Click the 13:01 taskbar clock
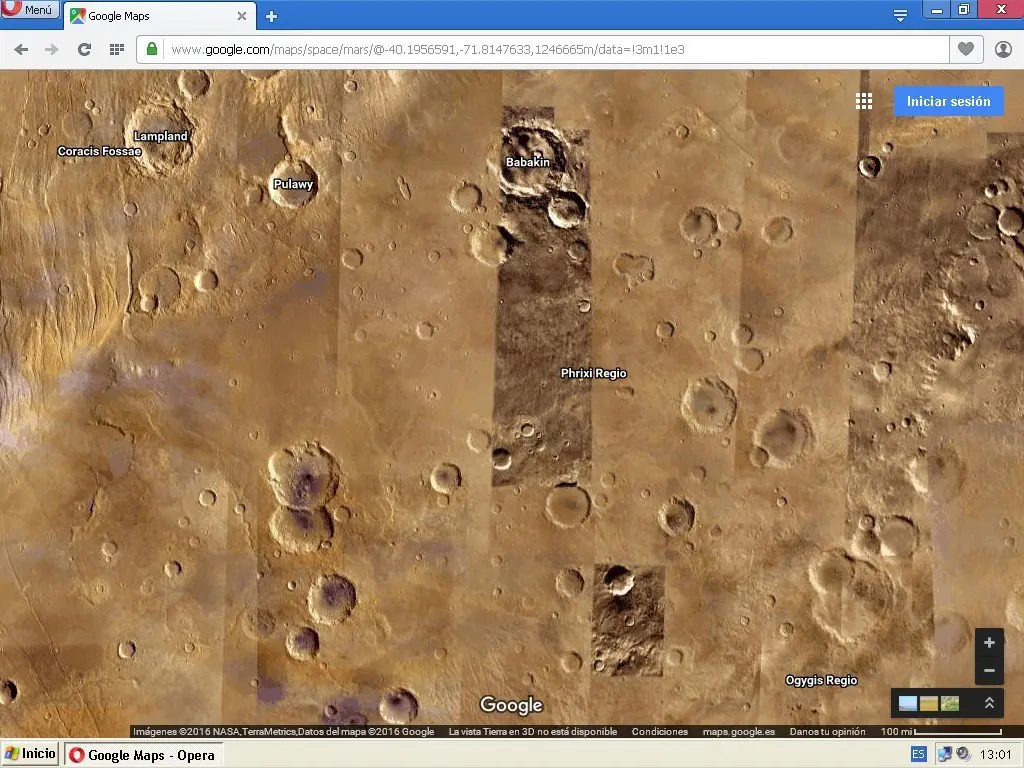 (995, 755)
